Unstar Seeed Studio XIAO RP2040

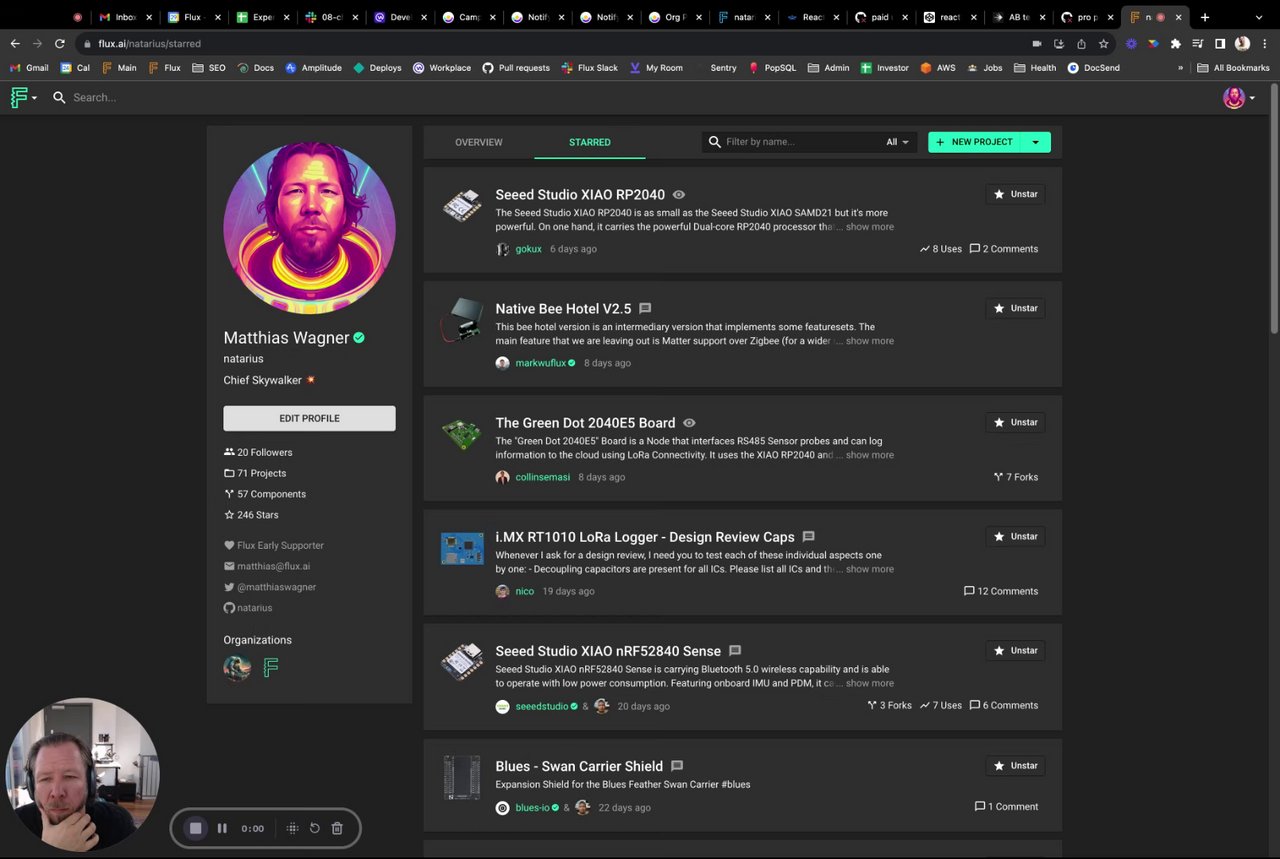point(1015,194)
